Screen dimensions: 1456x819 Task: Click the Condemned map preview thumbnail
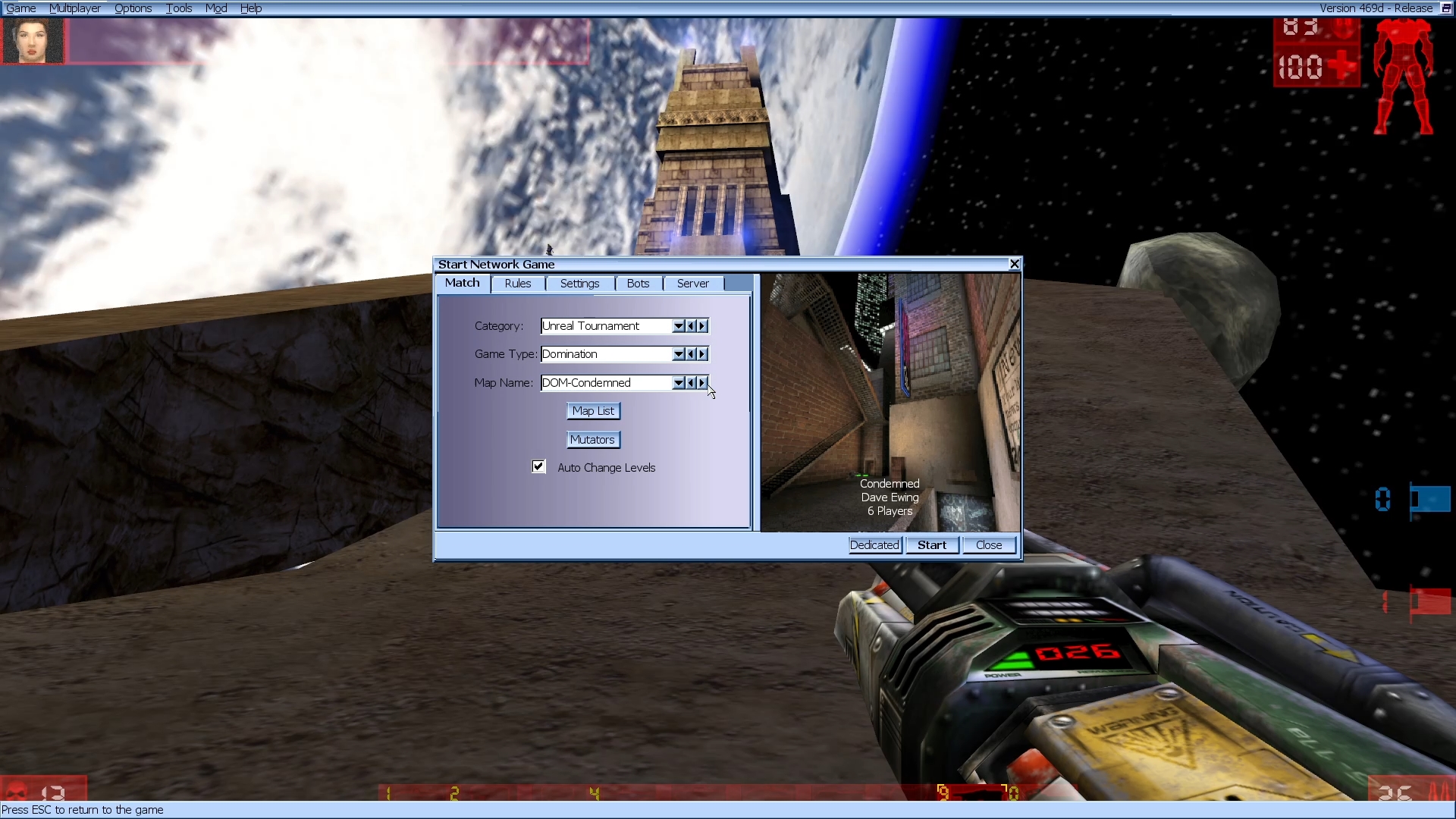(890, 403)
